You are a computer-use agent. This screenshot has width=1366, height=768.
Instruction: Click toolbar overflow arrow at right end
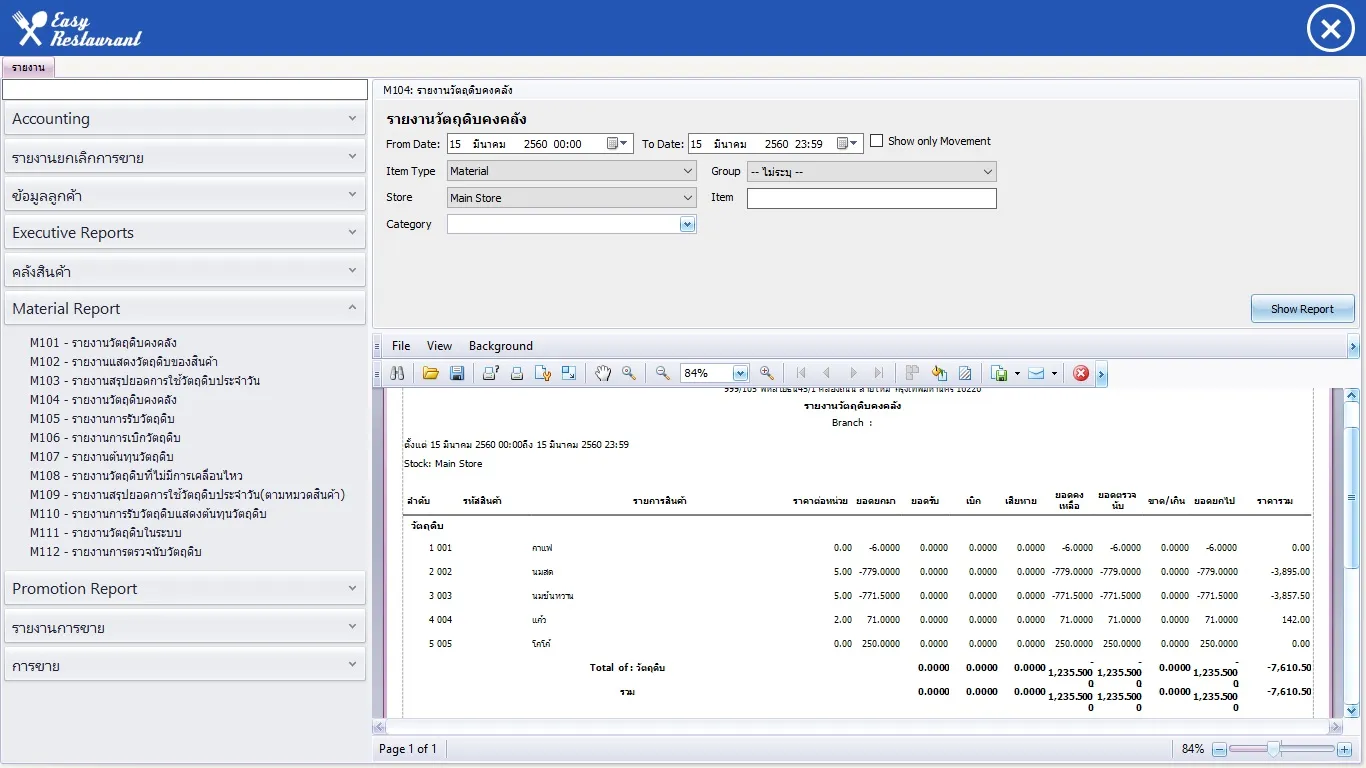pos(1102,374)
